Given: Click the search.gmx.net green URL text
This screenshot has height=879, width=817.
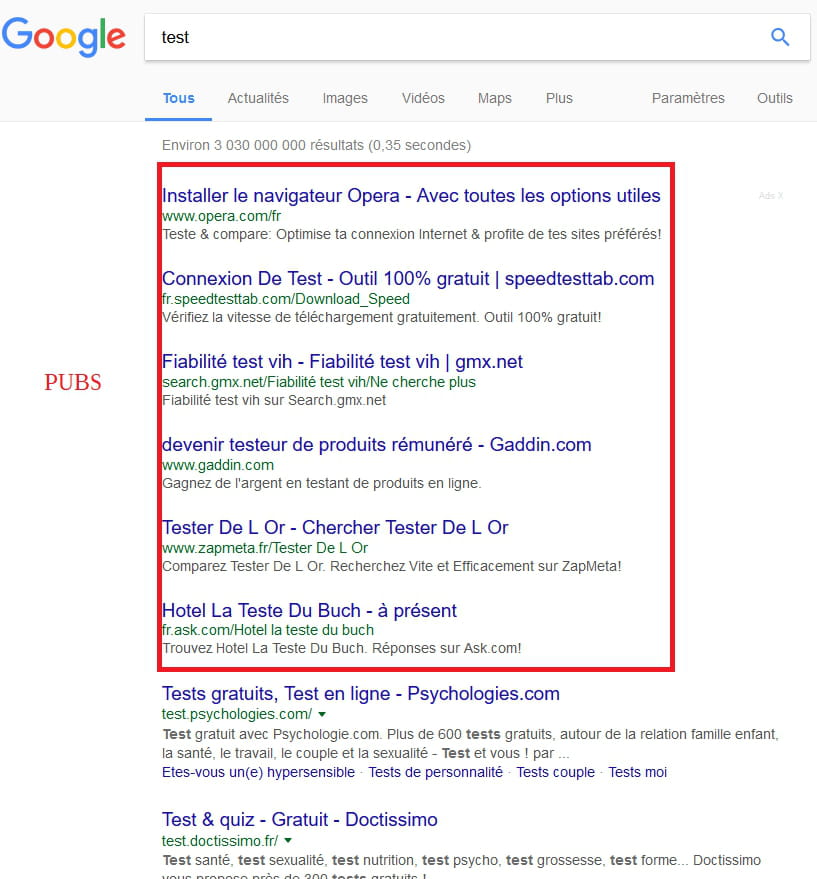Looking at the screenshot, I should click(319, 382).
